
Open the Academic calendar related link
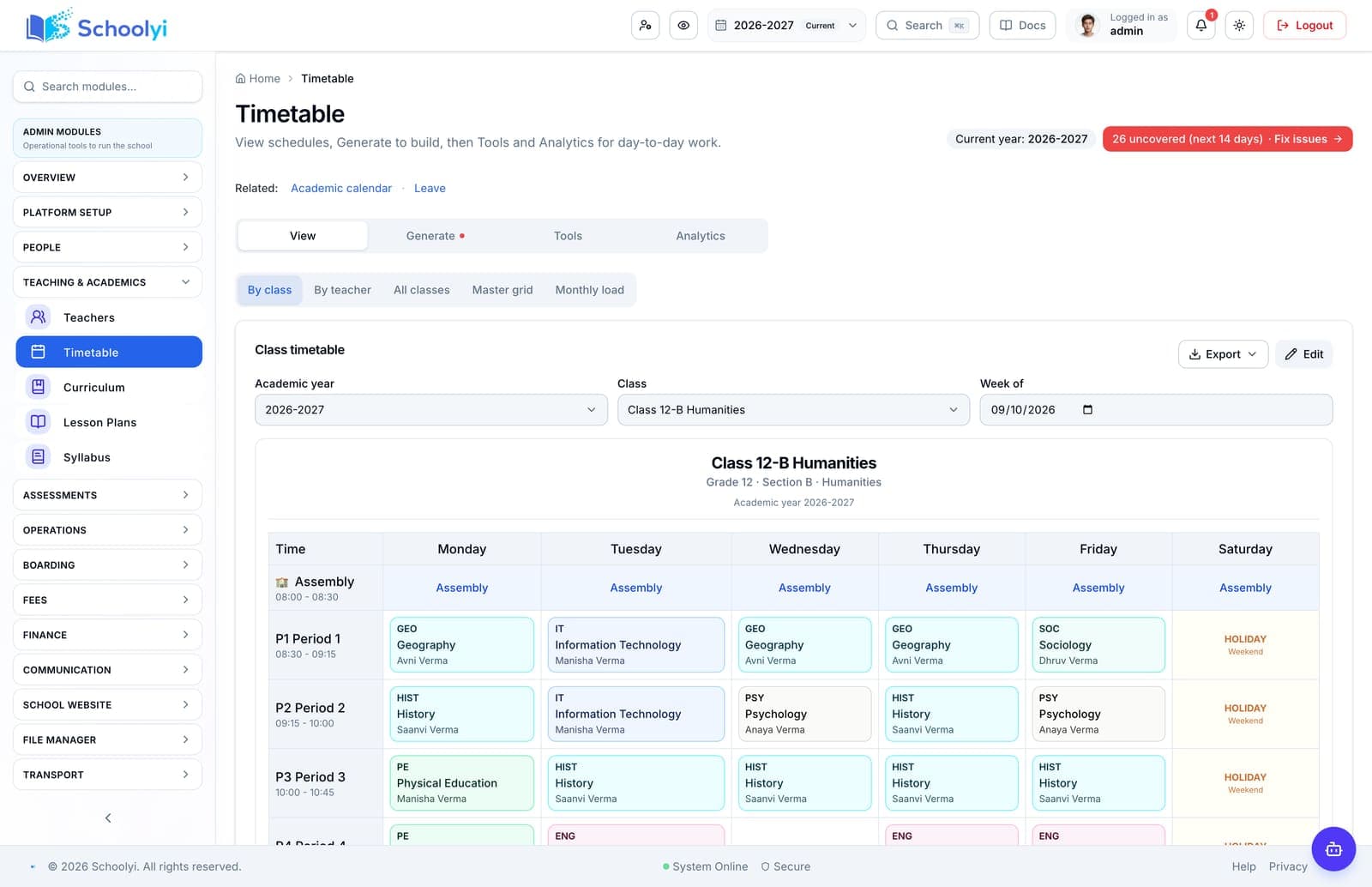pos(341,188)
